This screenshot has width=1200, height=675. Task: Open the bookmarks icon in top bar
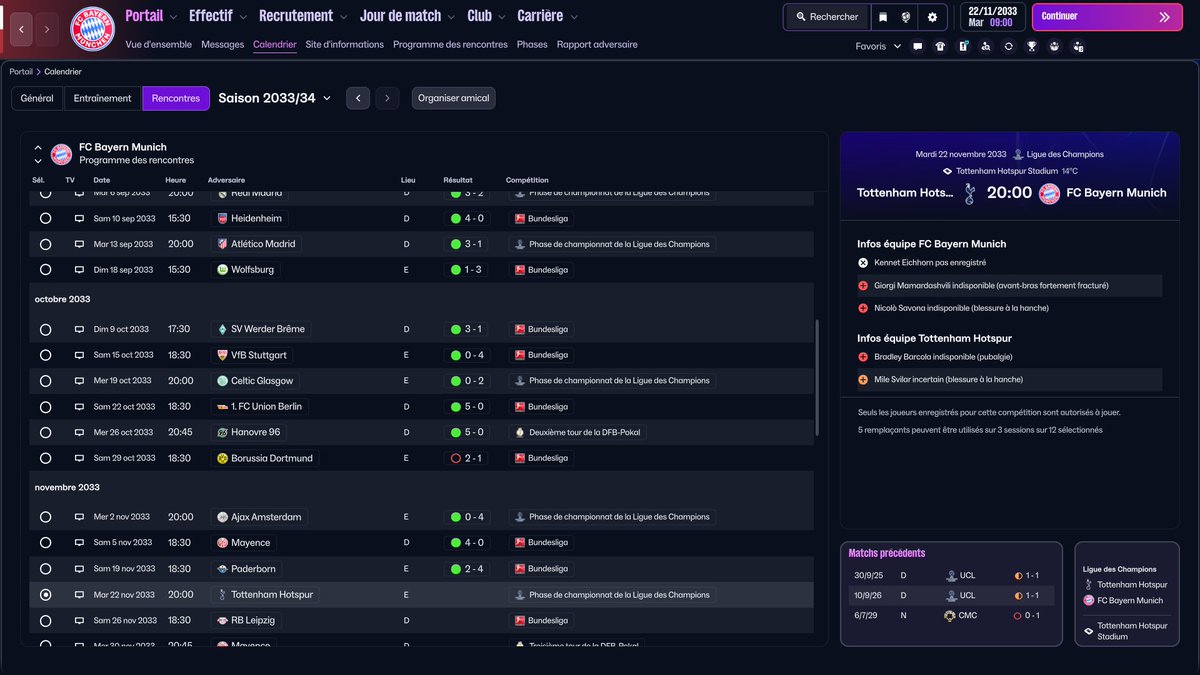pyautogui.click(x=883, y=17)
